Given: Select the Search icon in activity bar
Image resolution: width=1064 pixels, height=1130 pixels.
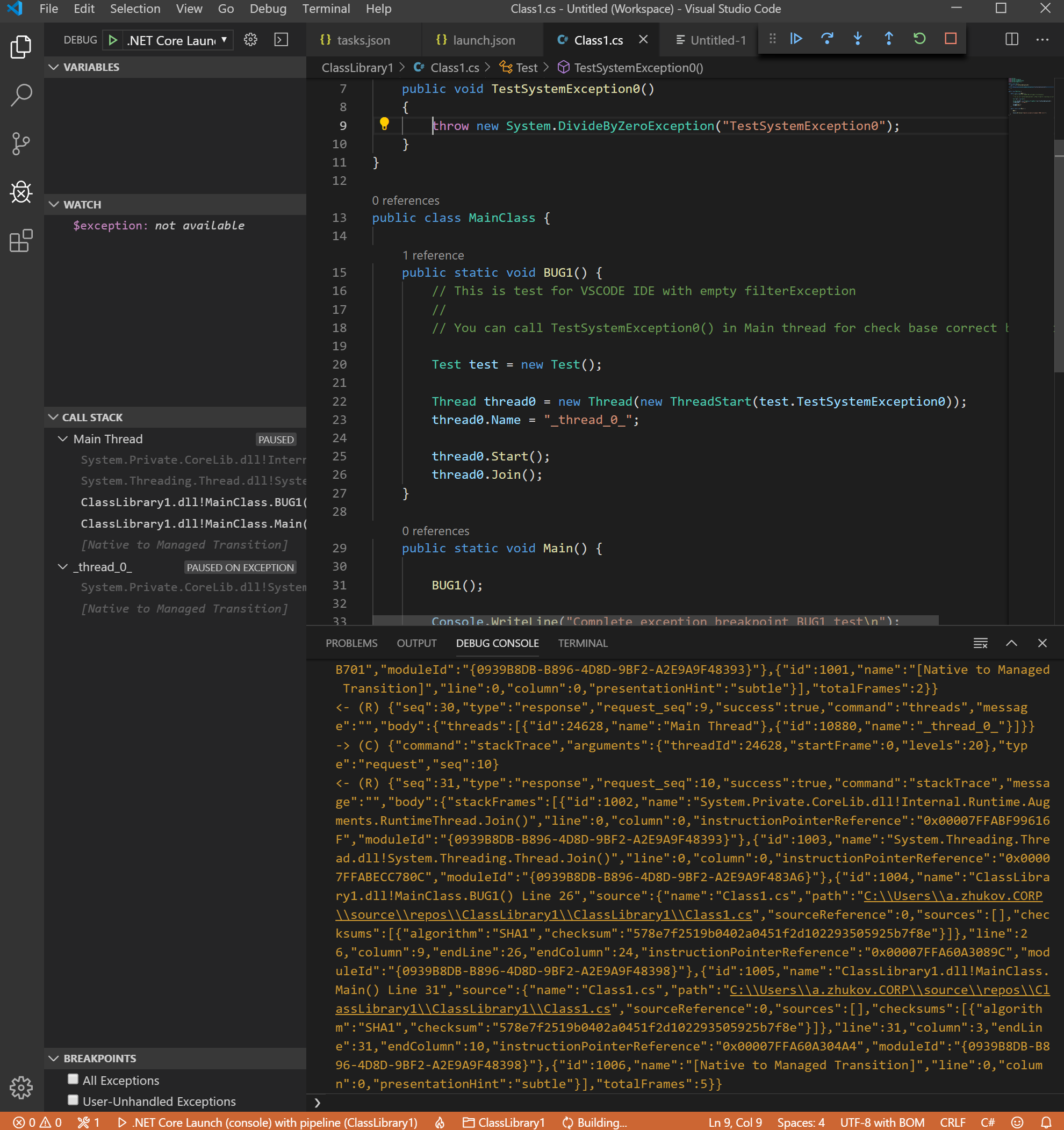Looking at the screenshot, I should tap(21, 95).
